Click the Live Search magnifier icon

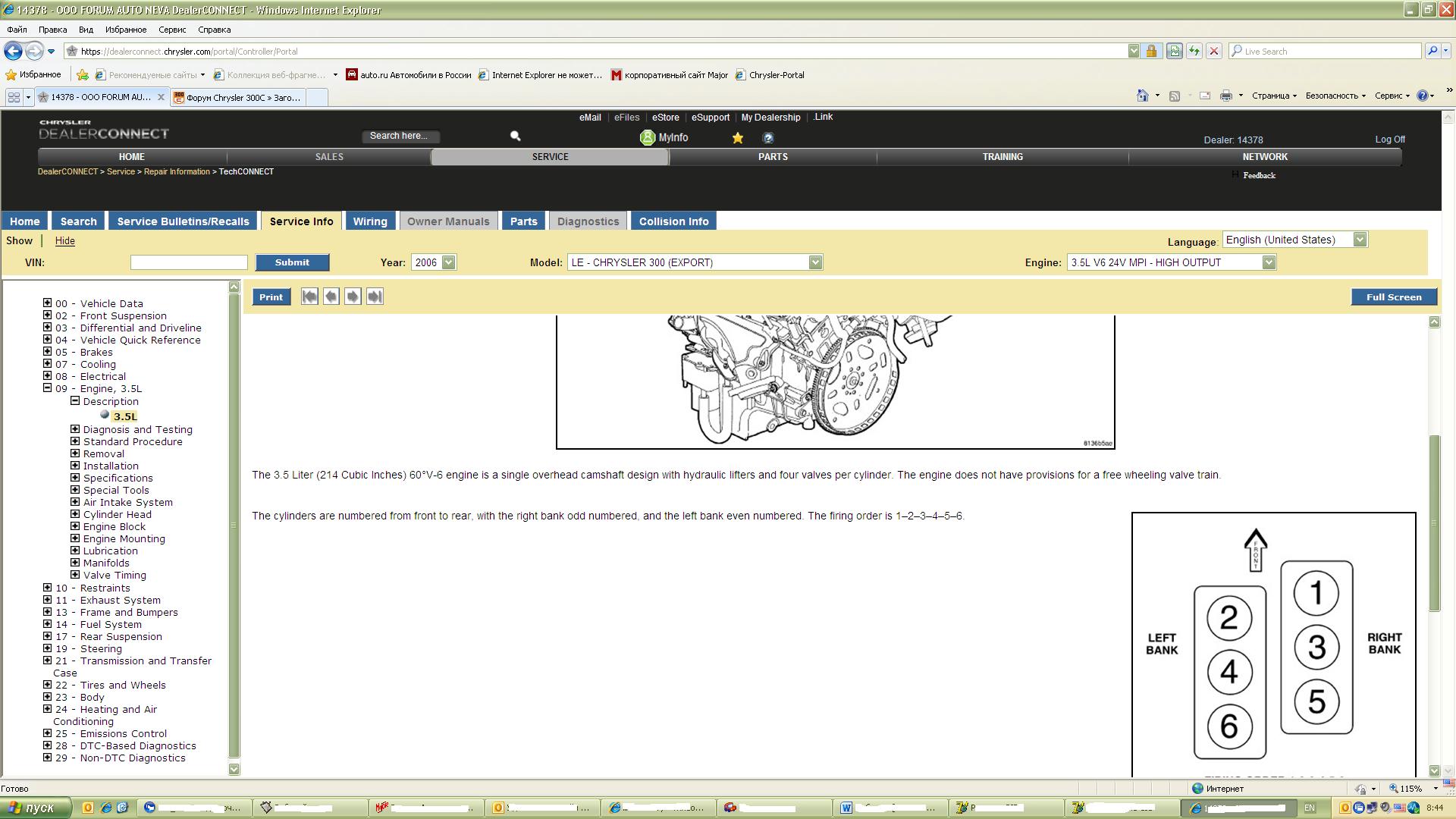1432,51
